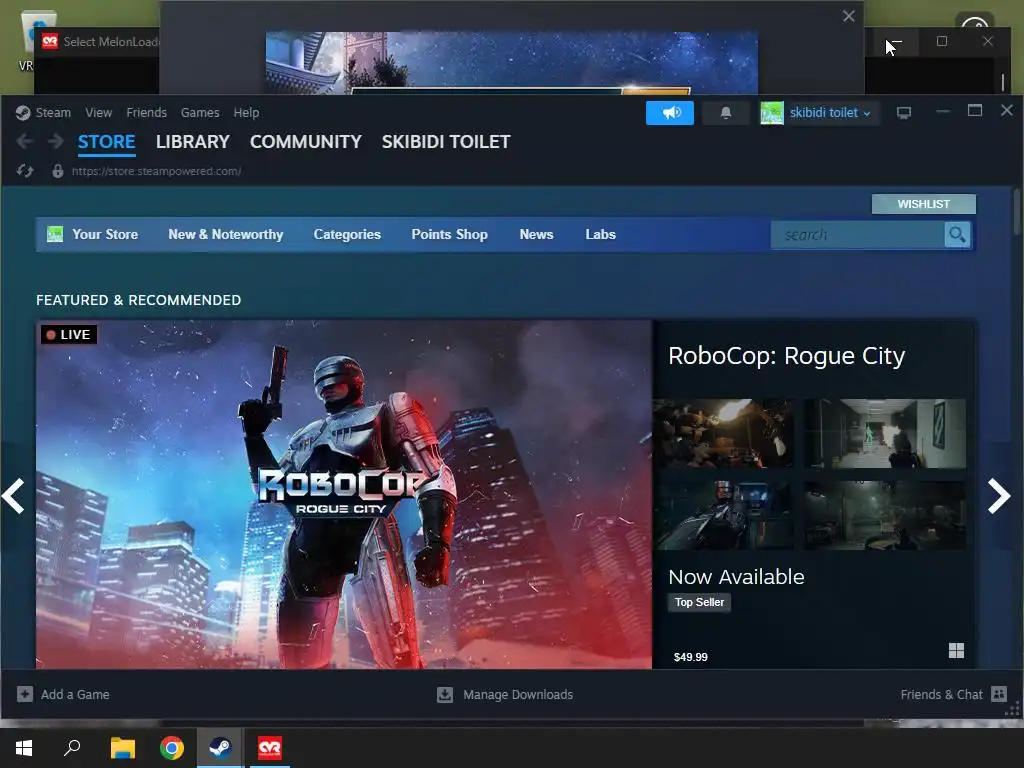Screen dimensions: 1024x768
Task: Expand the Categories menu
Action: click(x=347, y=234)
